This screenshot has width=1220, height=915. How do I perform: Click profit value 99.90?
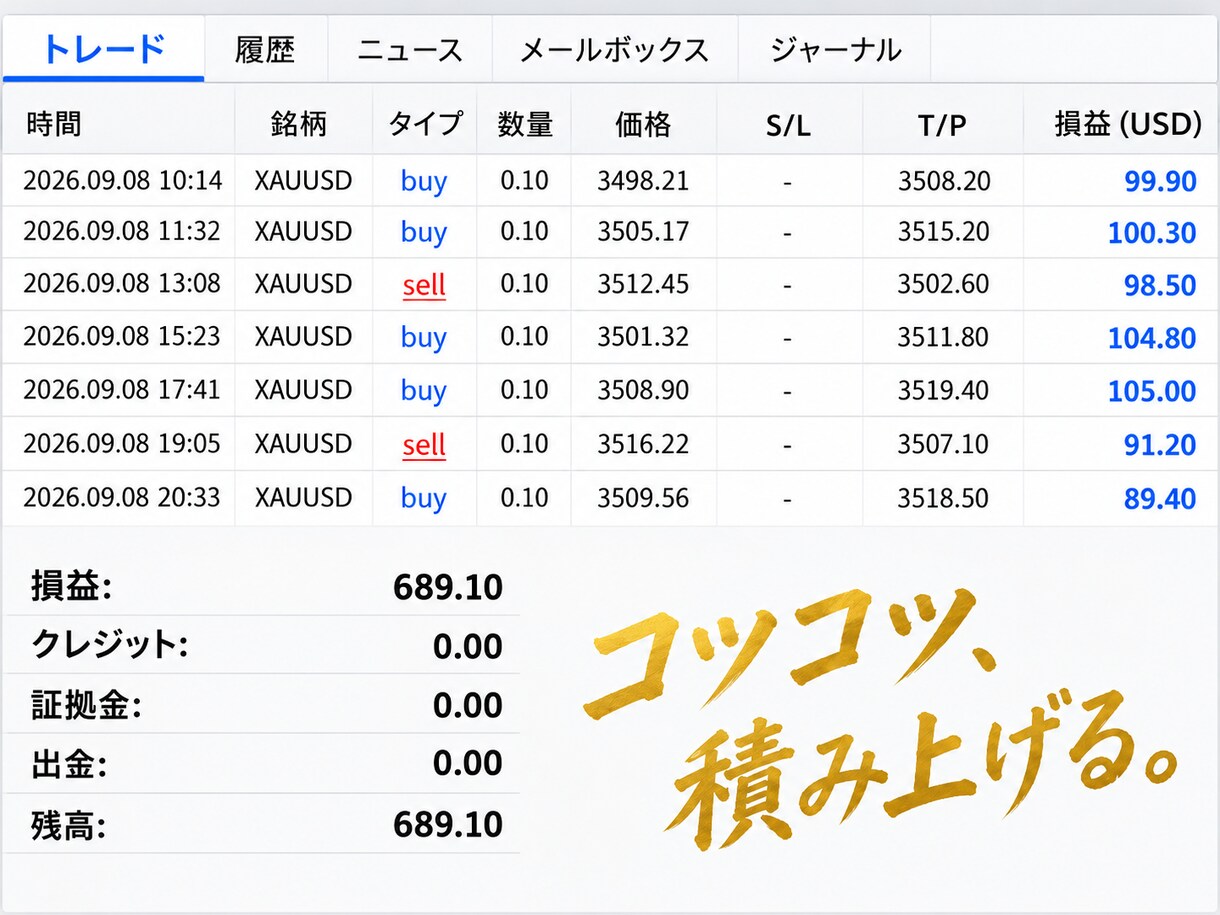1160,182
